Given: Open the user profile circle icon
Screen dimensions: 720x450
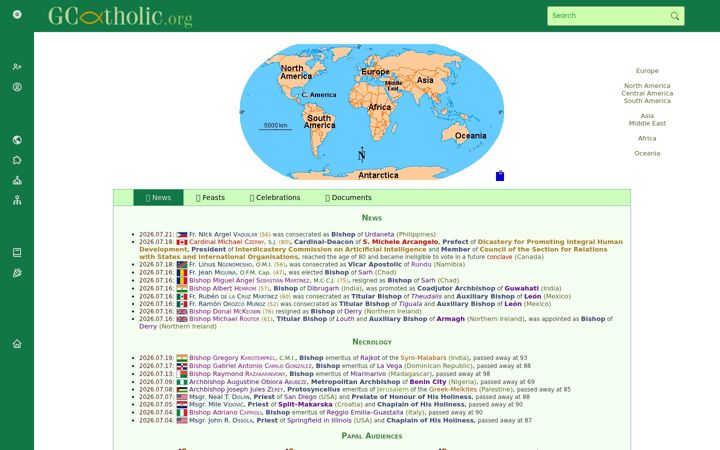Looking at the screenshot, I should tap(17, 87).
